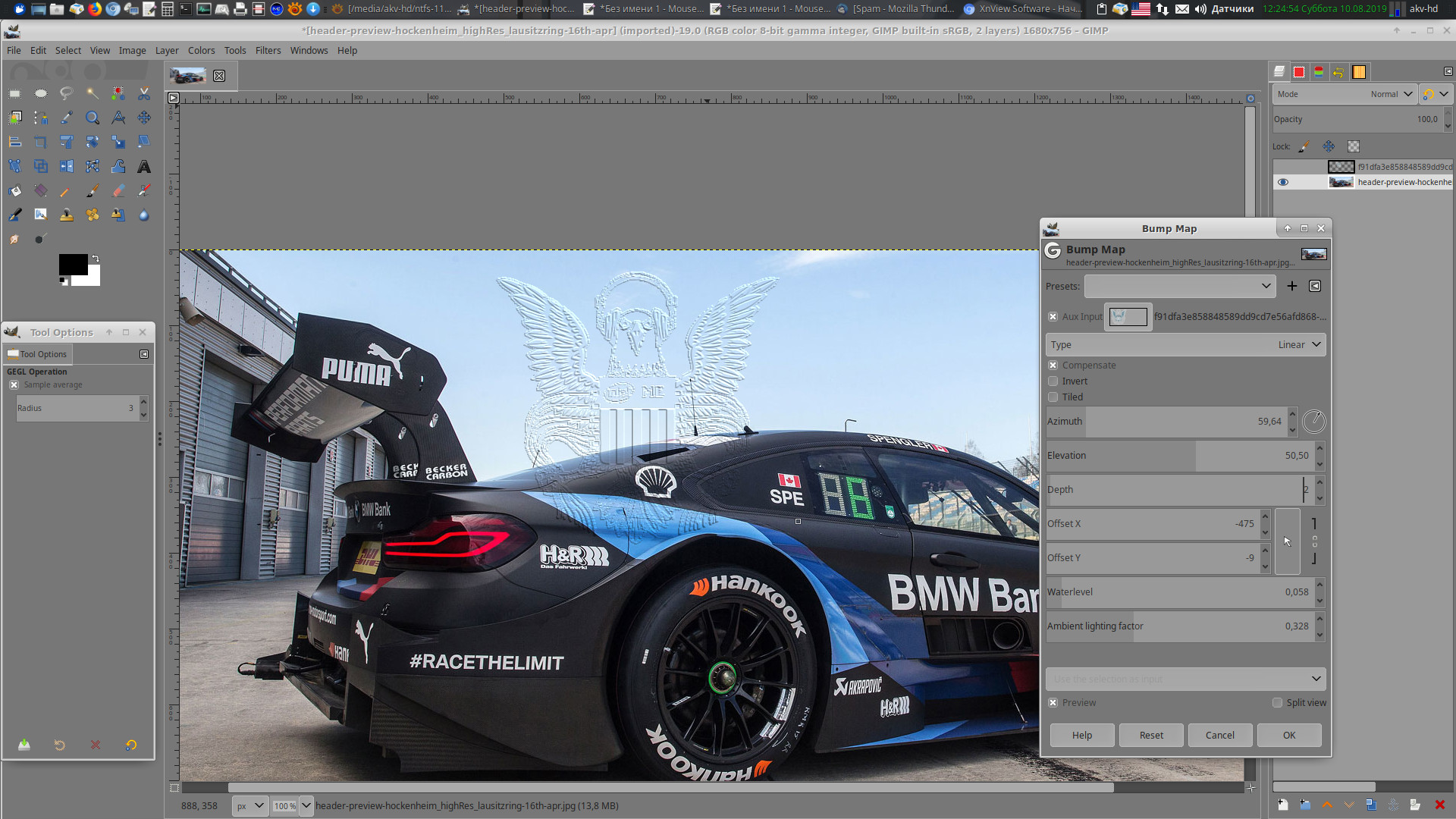Select the Fuzzy Select magic wand tool
The image size is (1456, 819).
(93, 93)
